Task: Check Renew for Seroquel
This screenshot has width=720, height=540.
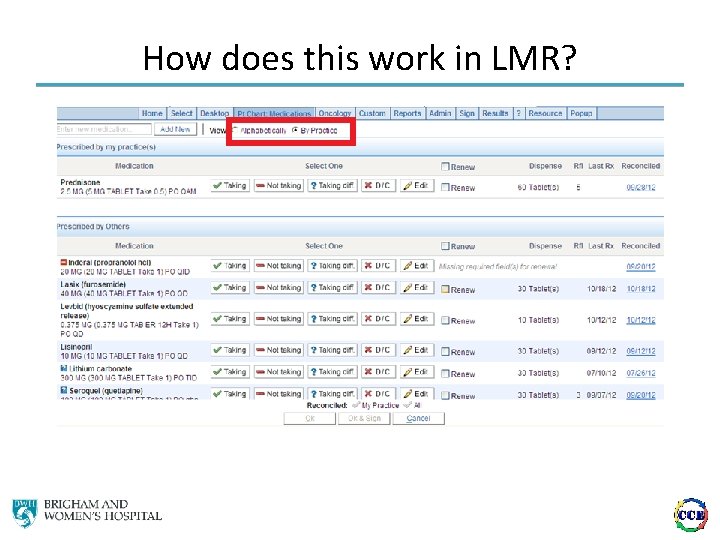Action: point(445,395)
